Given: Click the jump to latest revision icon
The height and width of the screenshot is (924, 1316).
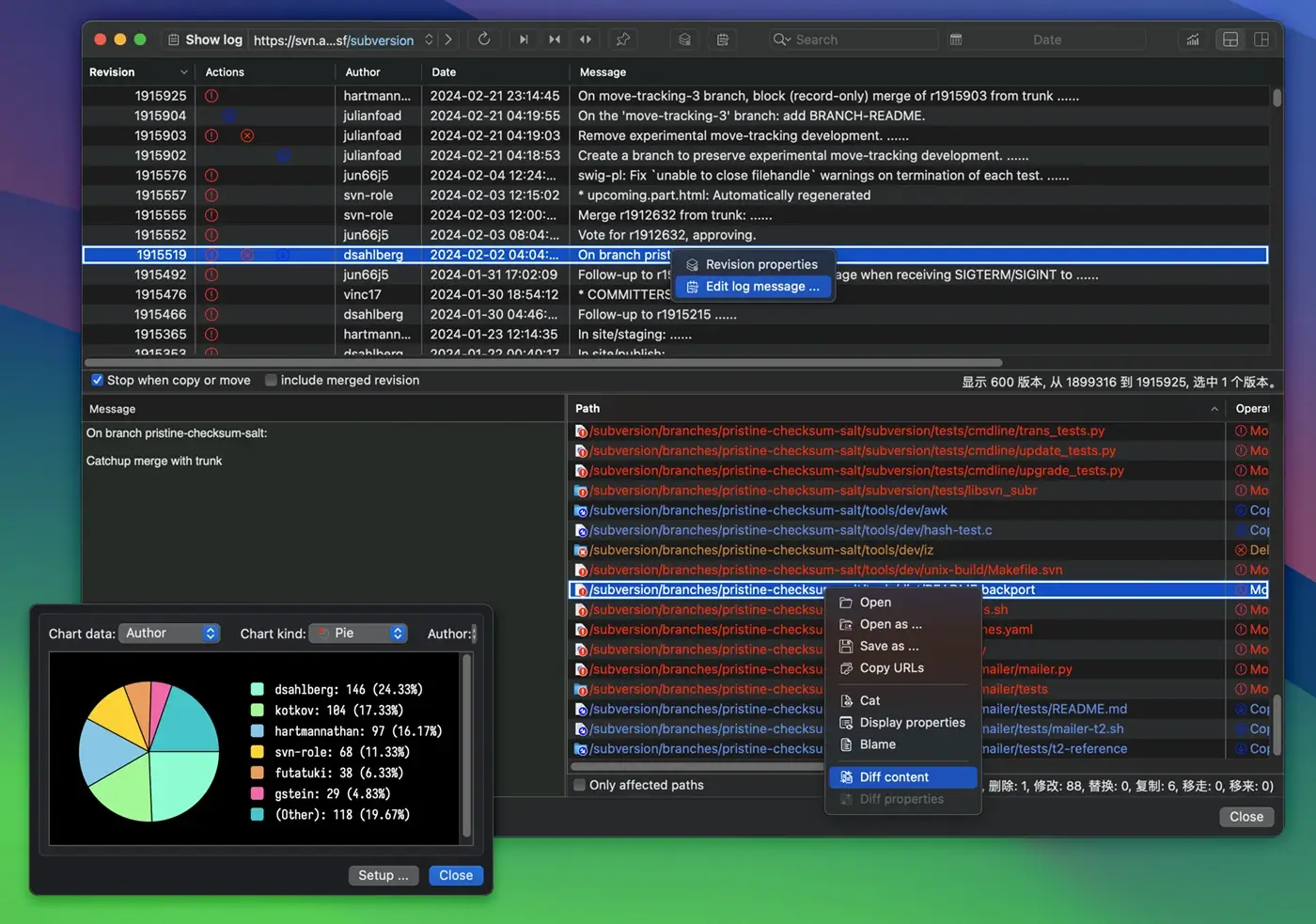Looking at the screenshot, I should point(524,39).
